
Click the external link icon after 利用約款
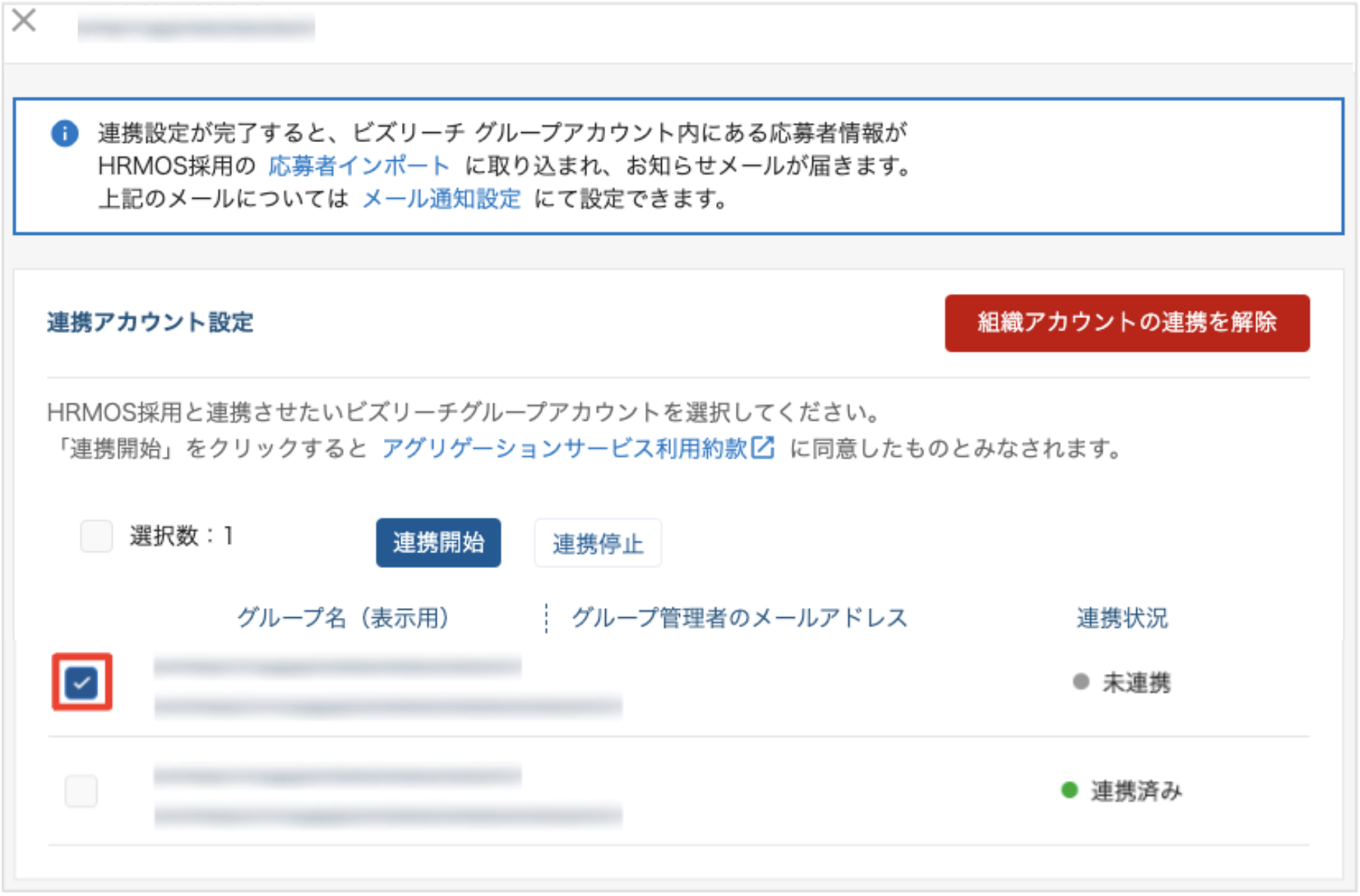tap(763, 447)
